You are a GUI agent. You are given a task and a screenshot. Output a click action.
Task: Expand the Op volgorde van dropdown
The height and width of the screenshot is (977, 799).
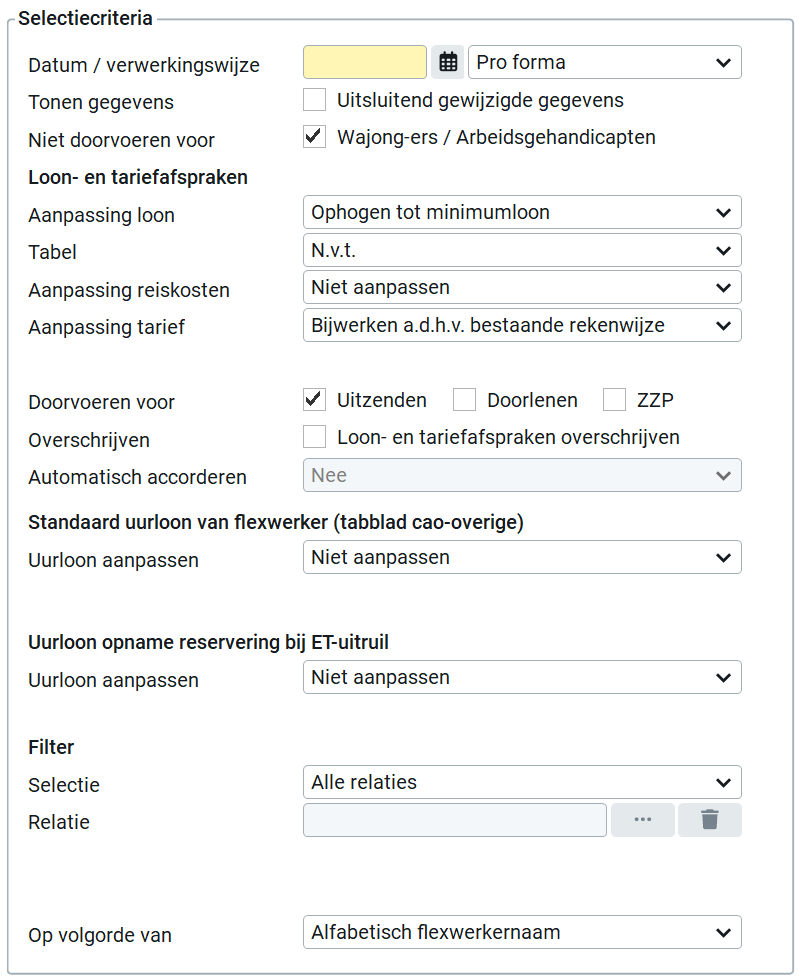(x=521, y=932)
